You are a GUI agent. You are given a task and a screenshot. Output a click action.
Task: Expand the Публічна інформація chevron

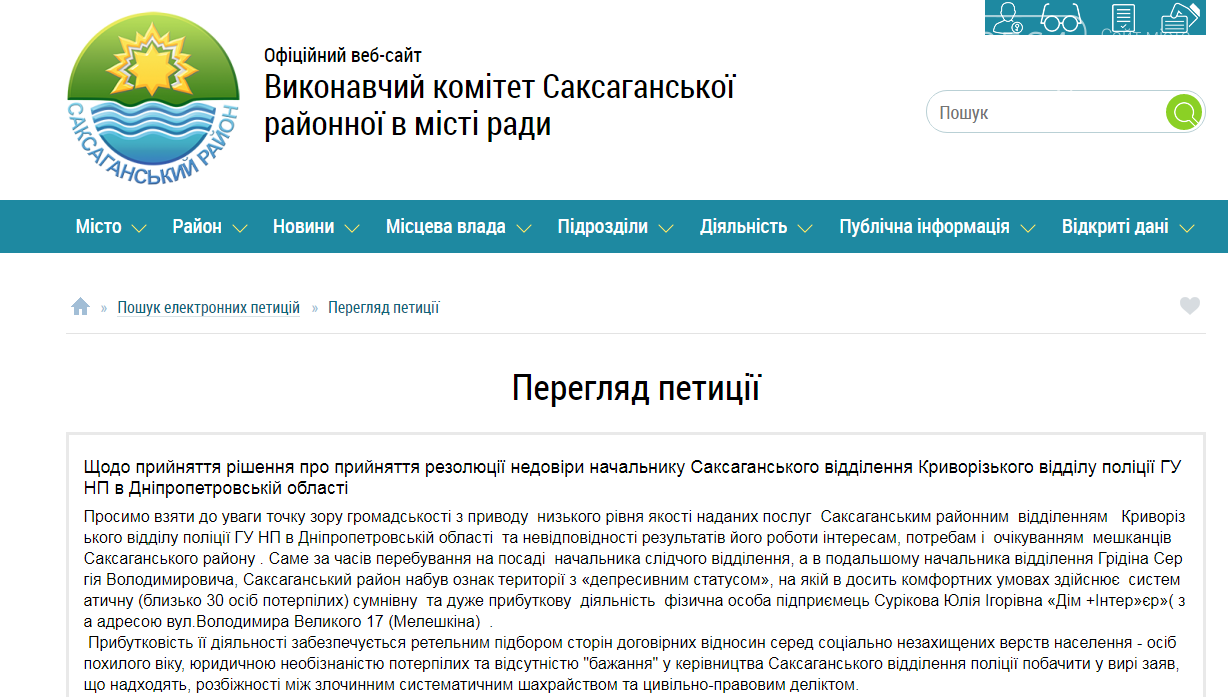(1027, 228)
